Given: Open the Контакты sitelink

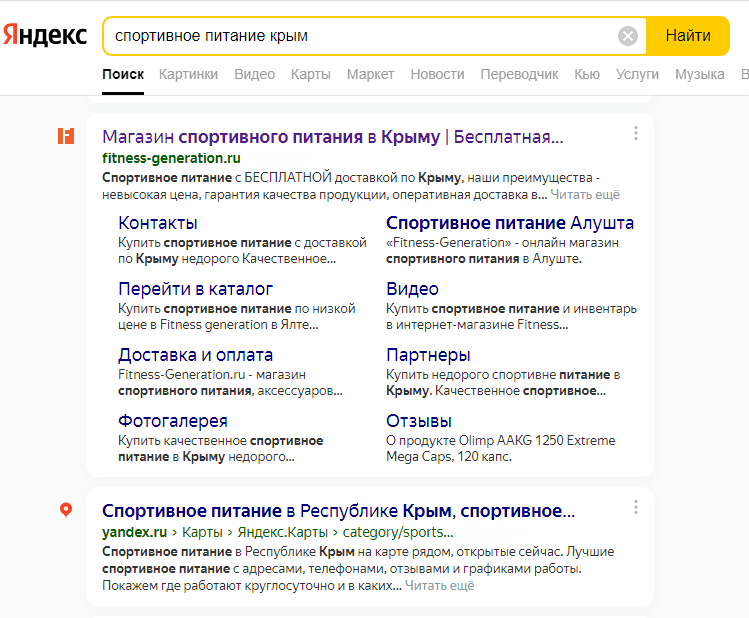Looking at the screenshot, I should 158,223.
